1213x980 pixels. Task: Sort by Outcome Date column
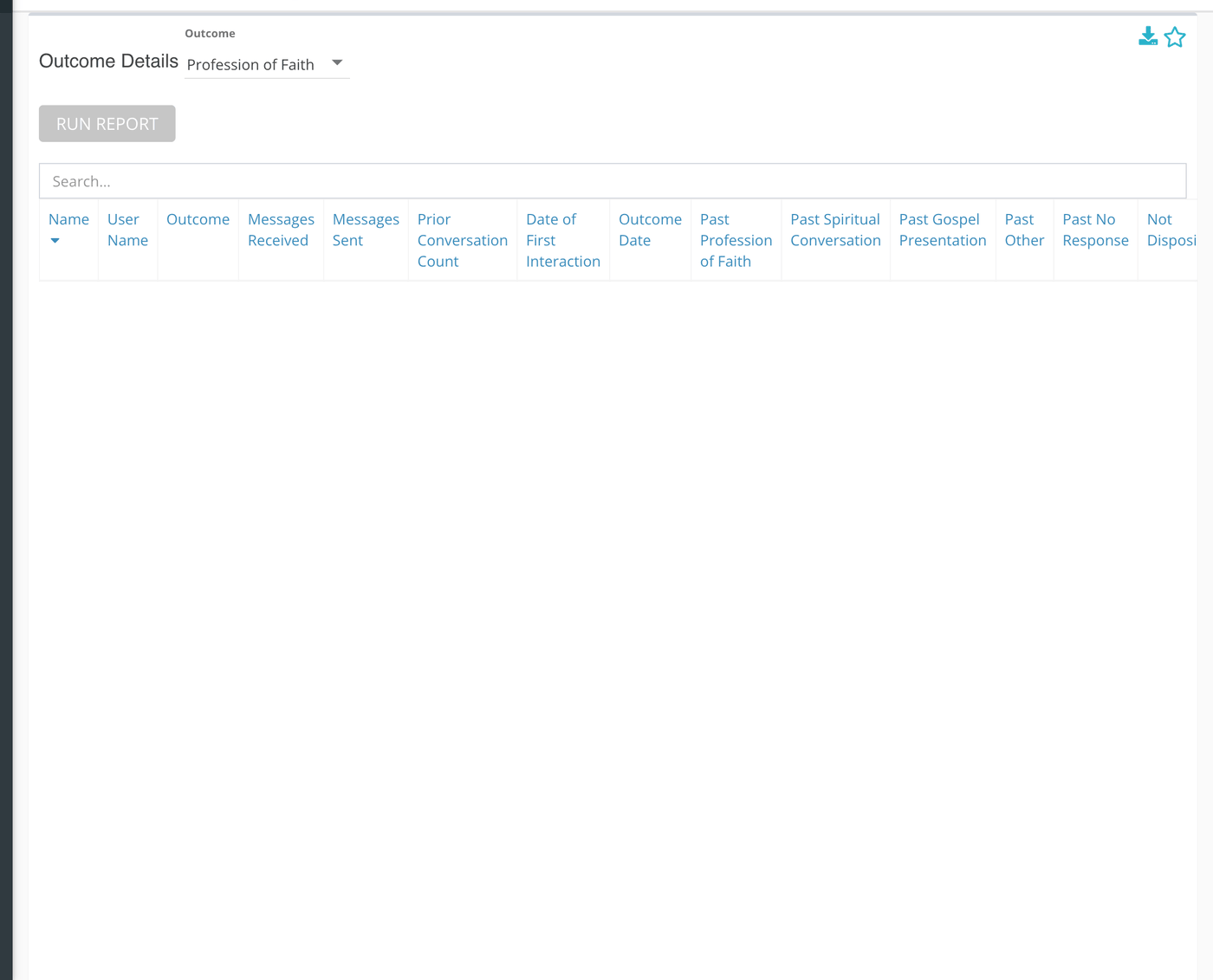click(x=650, y=230)
